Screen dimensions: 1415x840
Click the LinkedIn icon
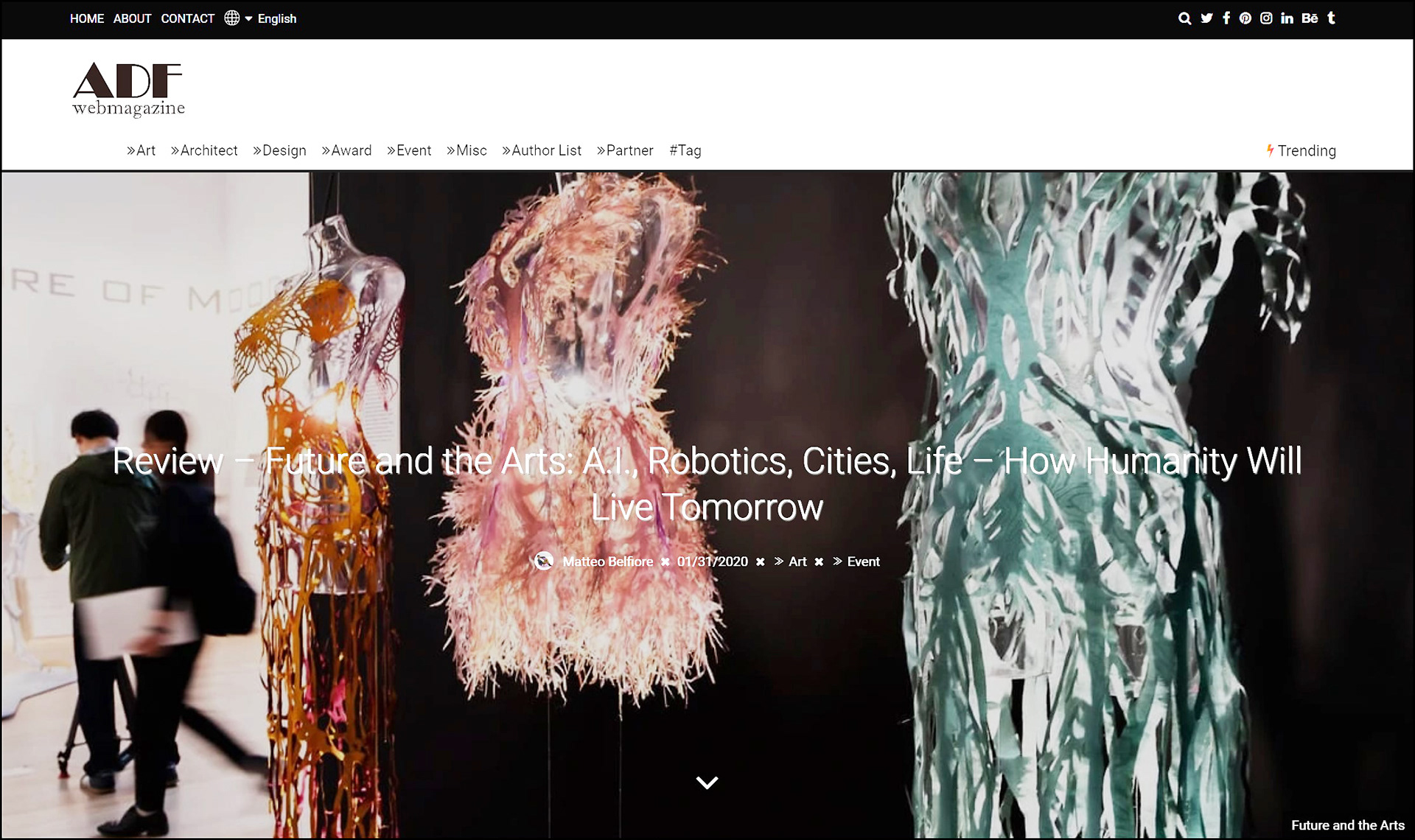[x=1287, y=18]
